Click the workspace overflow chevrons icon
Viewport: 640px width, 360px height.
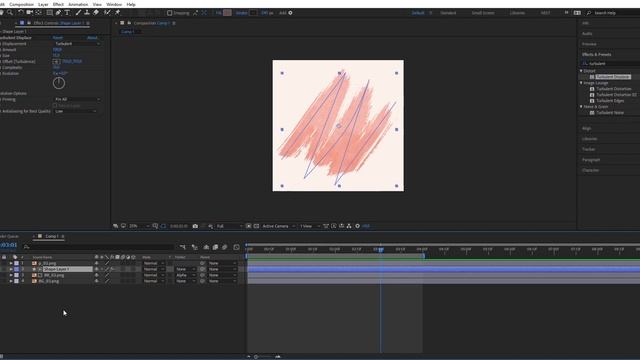(566, 13)
